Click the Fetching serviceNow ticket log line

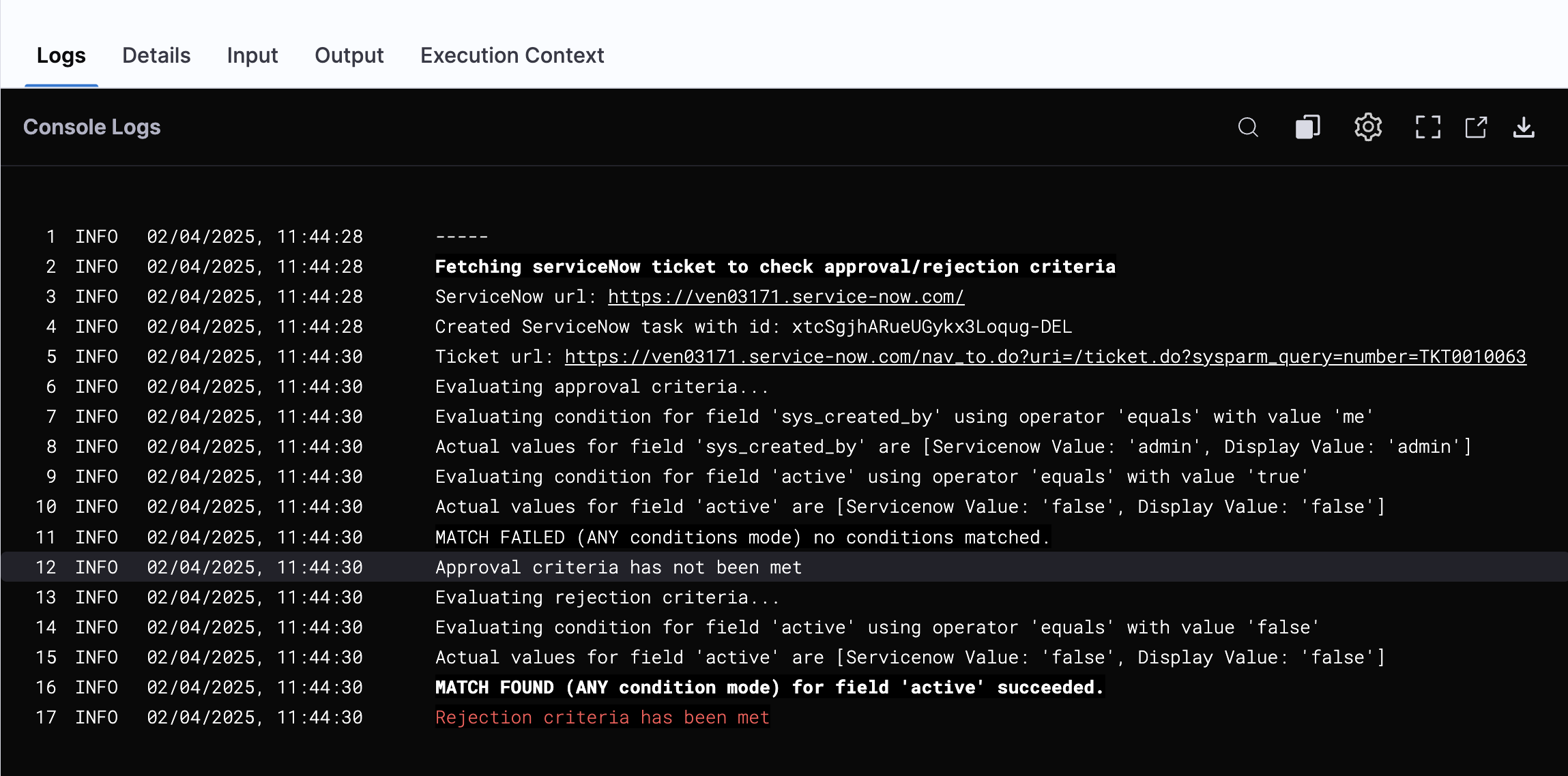[x=774, y=267]
